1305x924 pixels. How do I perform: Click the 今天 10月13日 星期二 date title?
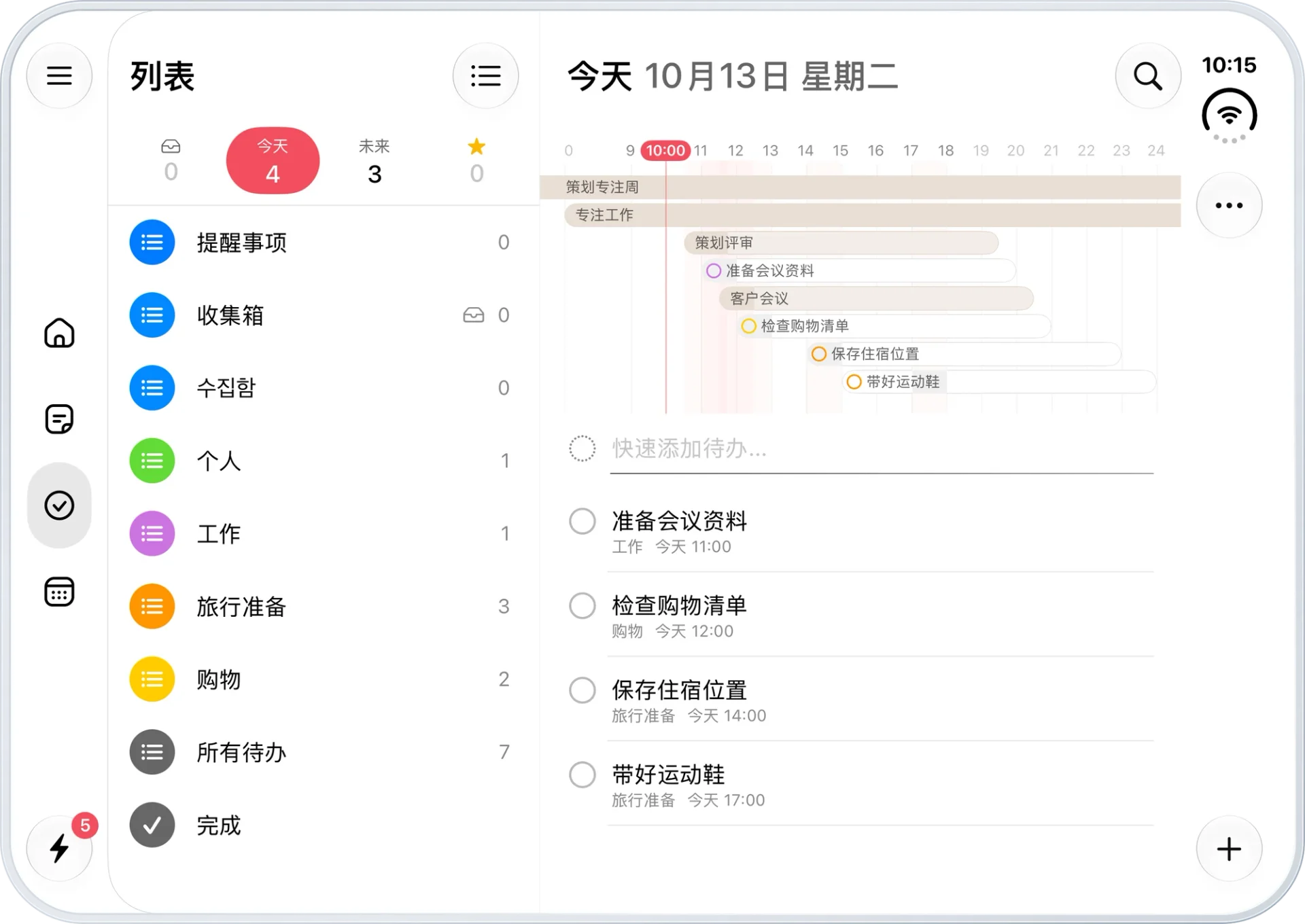[x=733, y=76]
